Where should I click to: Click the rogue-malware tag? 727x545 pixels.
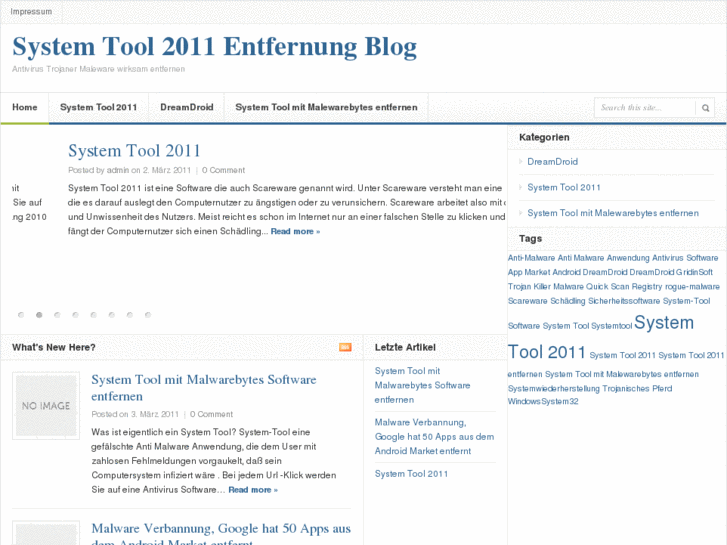point(692,287)
